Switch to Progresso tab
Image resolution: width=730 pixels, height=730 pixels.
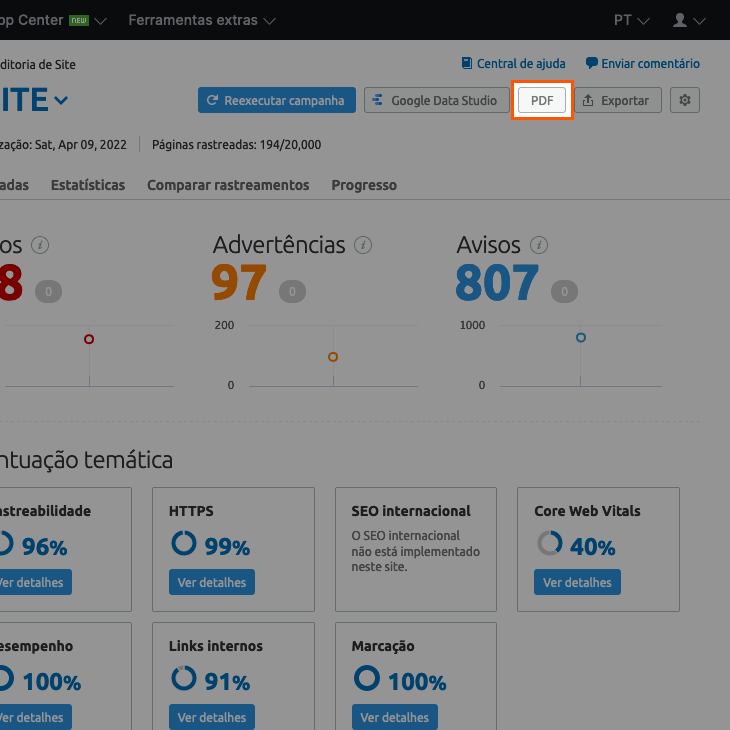(364, 185)
